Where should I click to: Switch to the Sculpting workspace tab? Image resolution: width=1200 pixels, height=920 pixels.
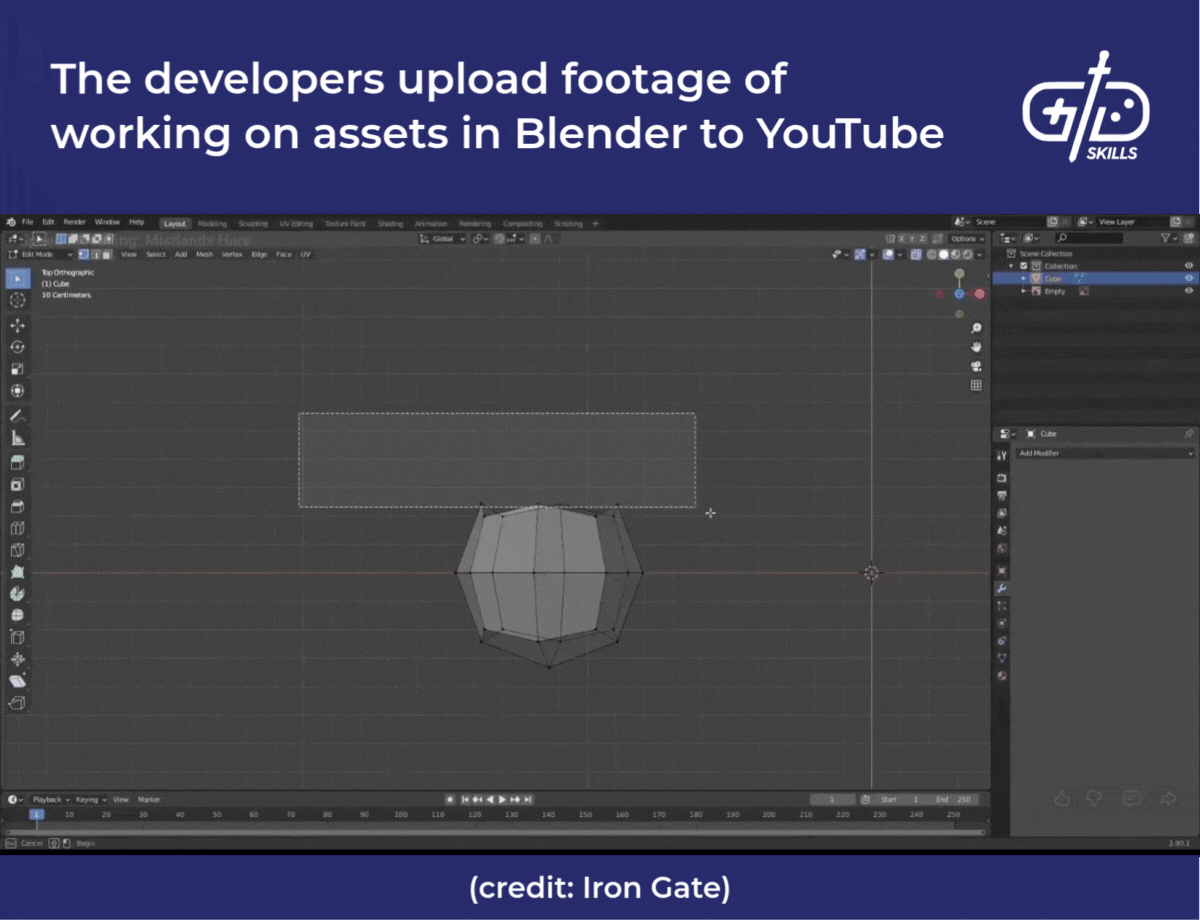click(x=253, y=223)
